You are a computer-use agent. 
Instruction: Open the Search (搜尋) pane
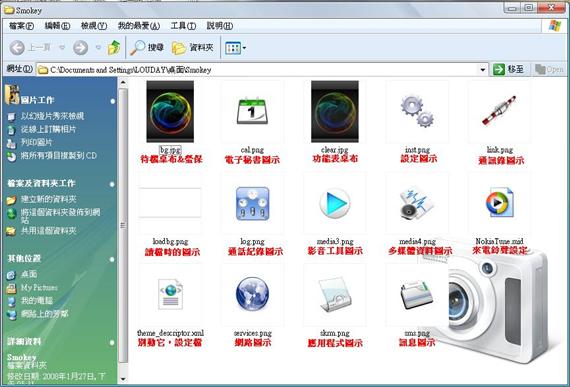click(x=147, y=48)
